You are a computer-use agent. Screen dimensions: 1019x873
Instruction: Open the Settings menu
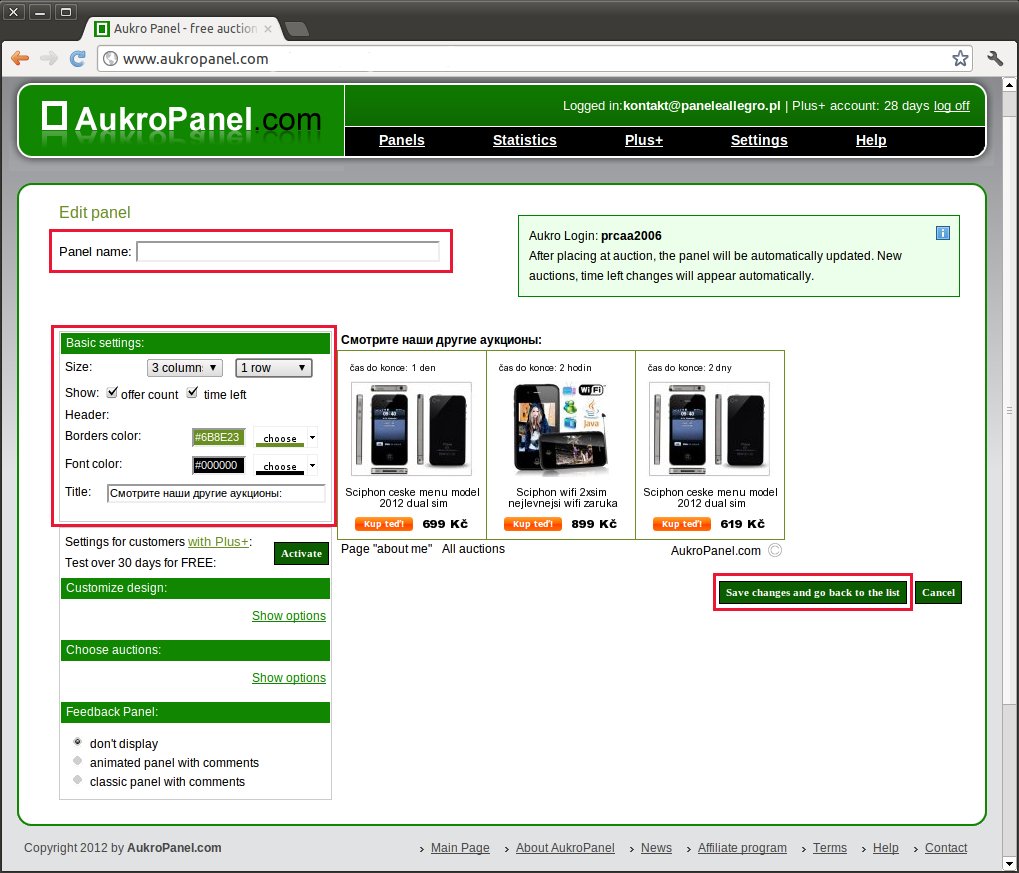[759, 140]
